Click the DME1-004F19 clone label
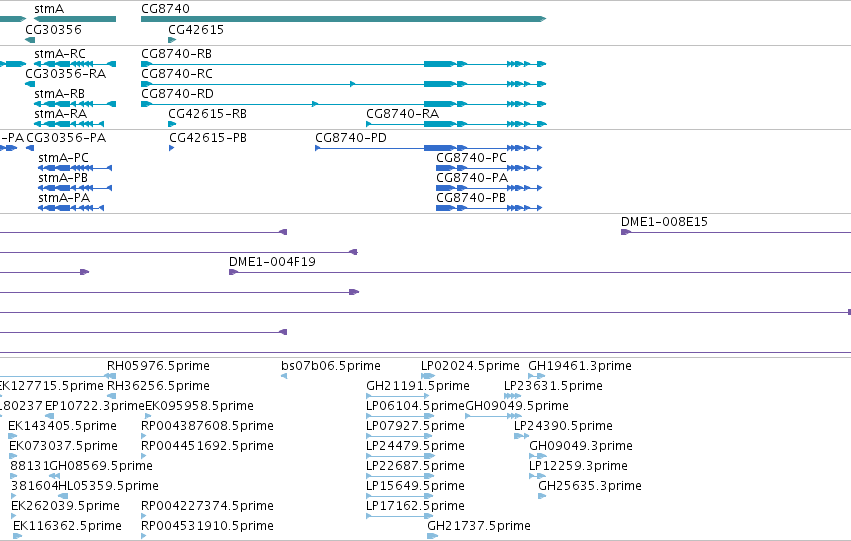Screen dimensions: 851x541 coord(272,262)
